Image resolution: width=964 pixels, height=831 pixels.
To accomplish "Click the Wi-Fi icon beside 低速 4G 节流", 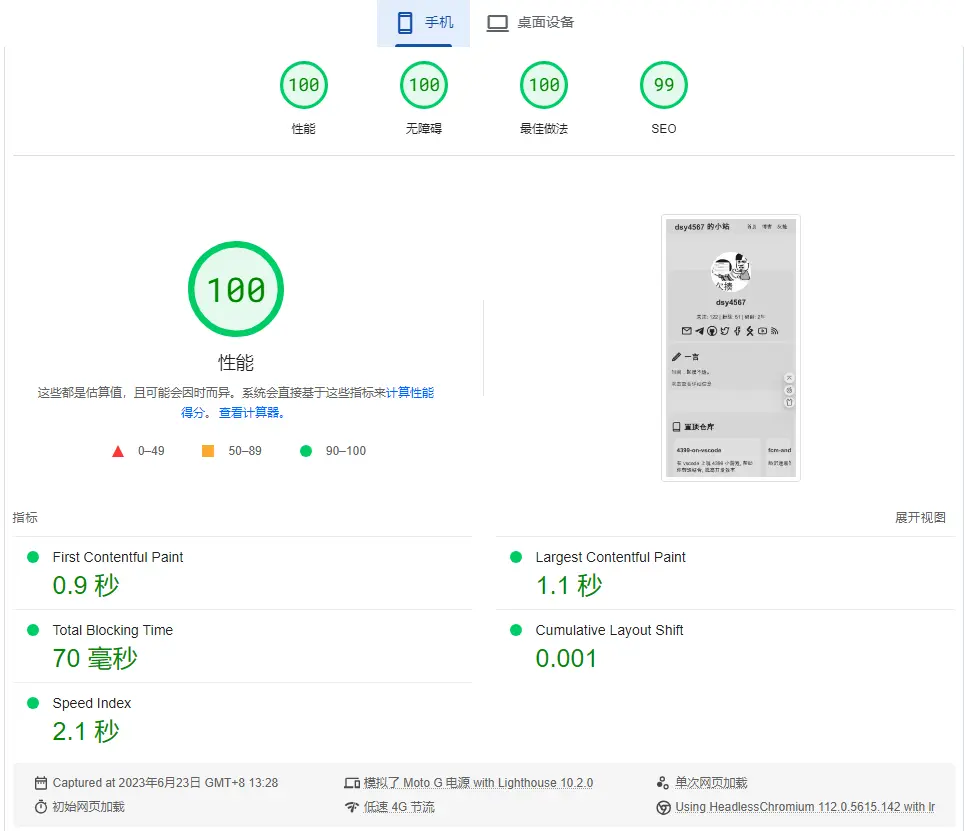I will [x=351, y=807].
